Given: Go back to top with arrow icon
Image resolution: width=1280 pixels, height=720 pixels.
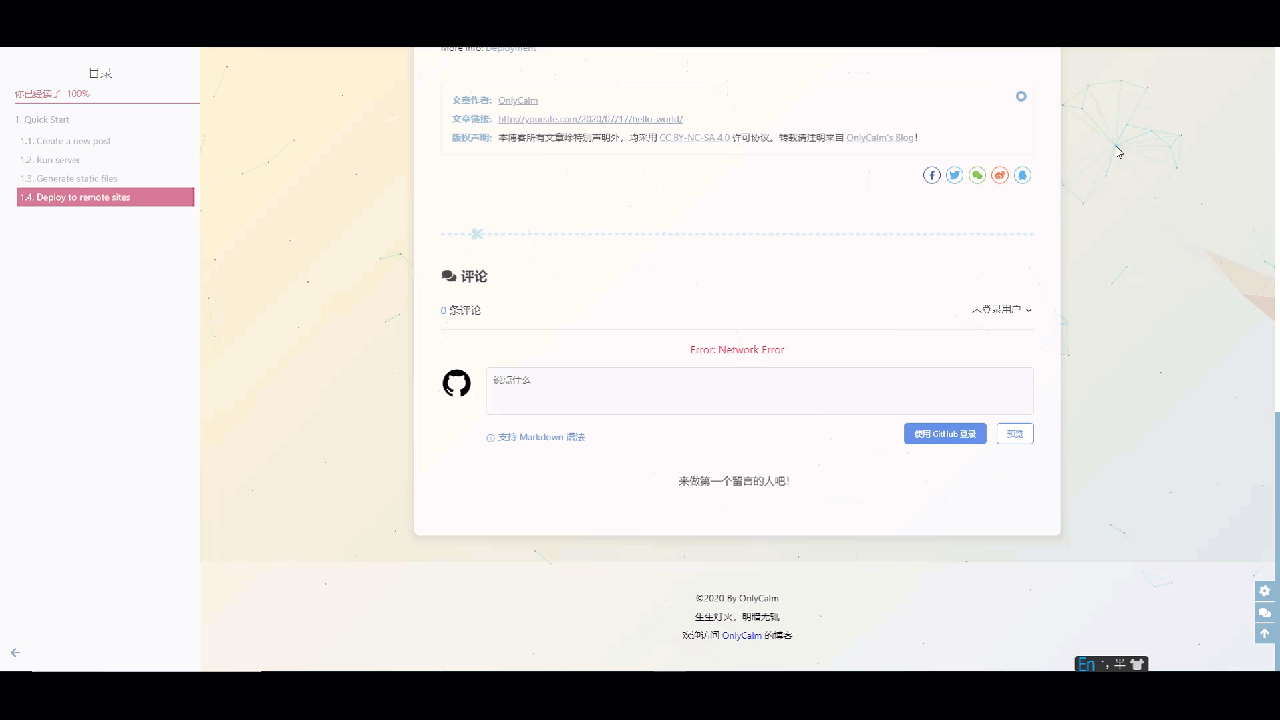Looking at the screenshot, I should click(x=1265, y=634).
